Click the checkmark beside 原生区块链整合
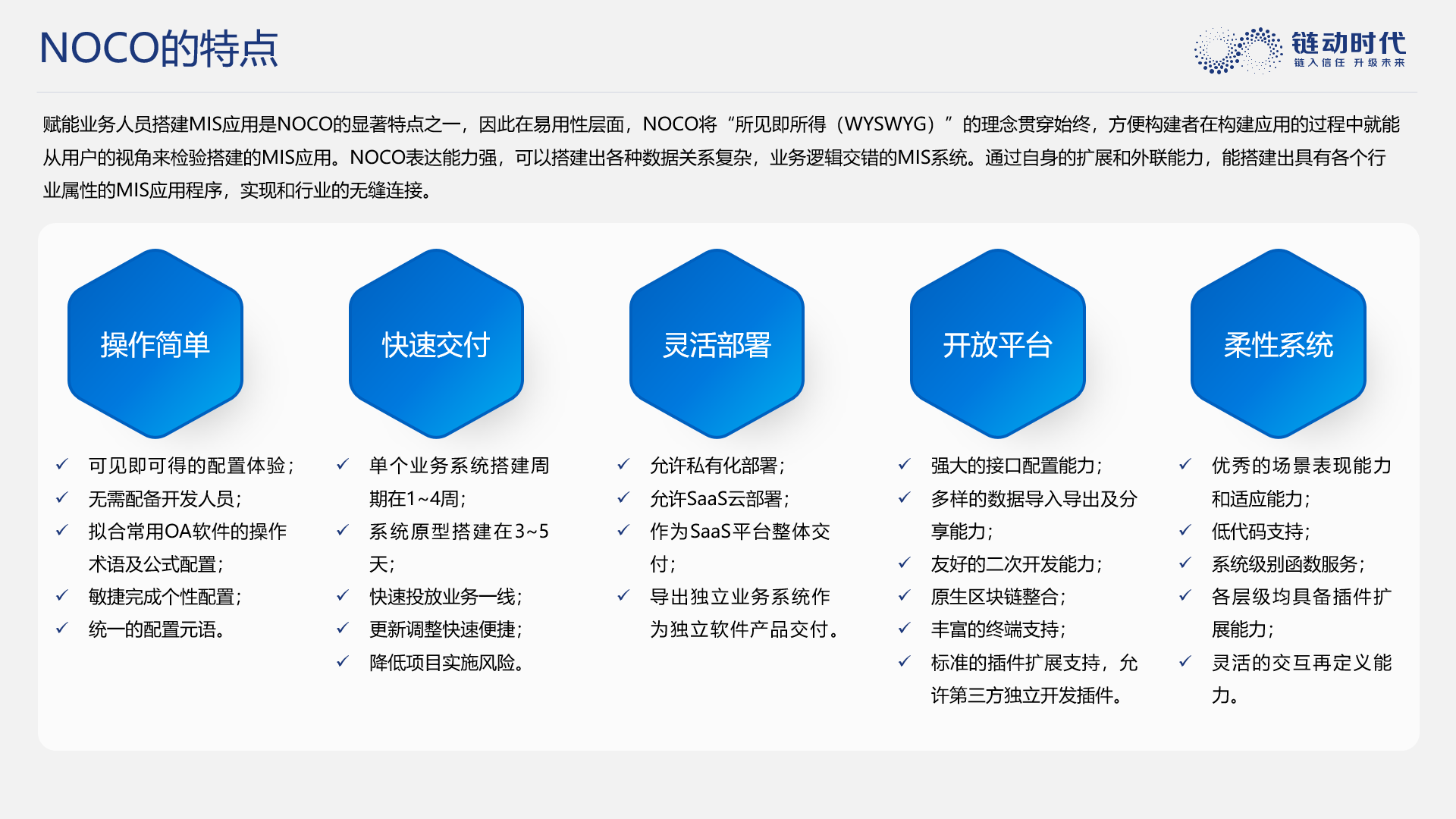The width and height of the screenshot is (1456, 819). click(x=904, y=595)
